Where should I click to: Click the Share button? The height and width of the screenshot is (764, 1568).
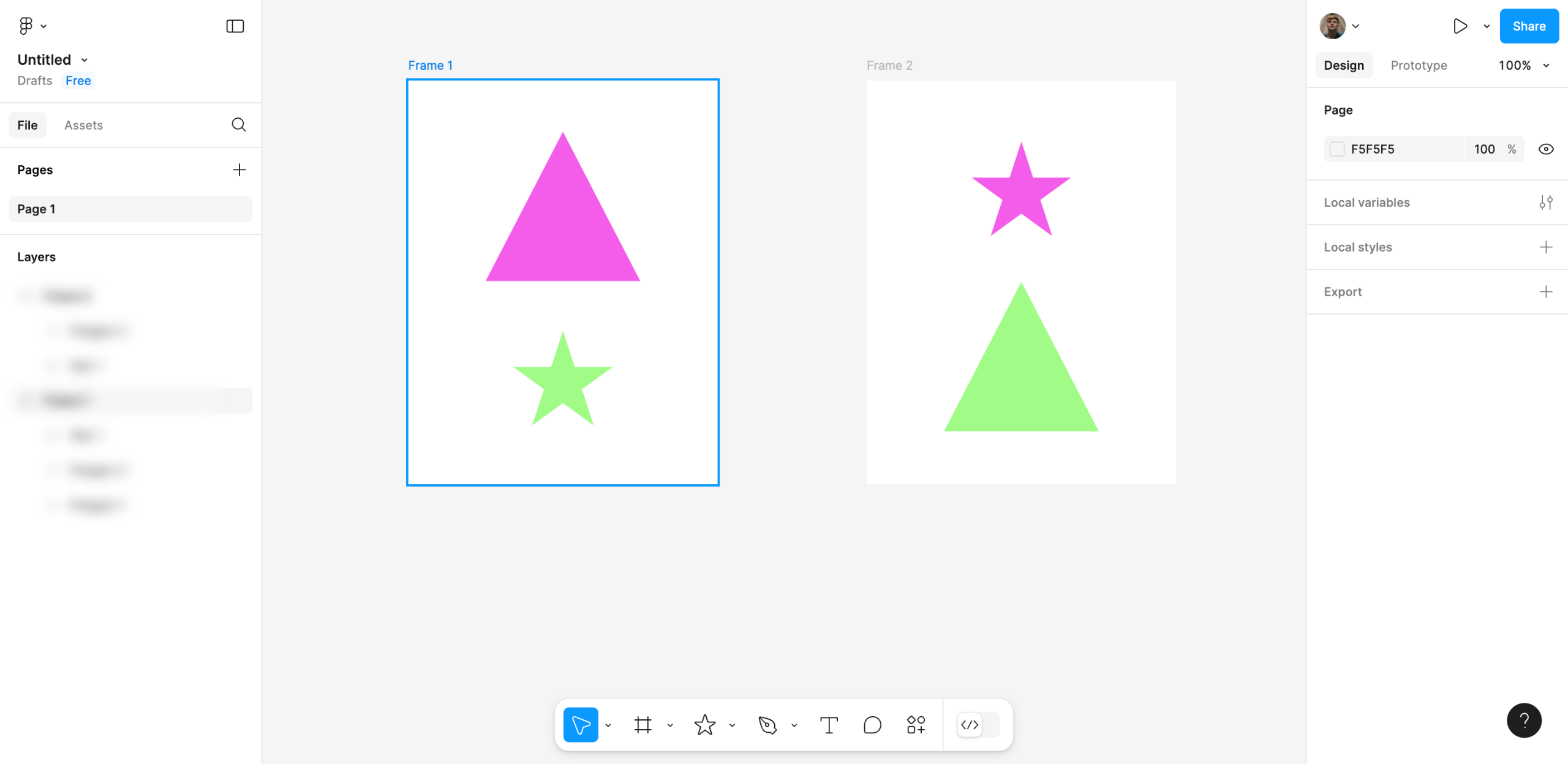pos(1529,26)
